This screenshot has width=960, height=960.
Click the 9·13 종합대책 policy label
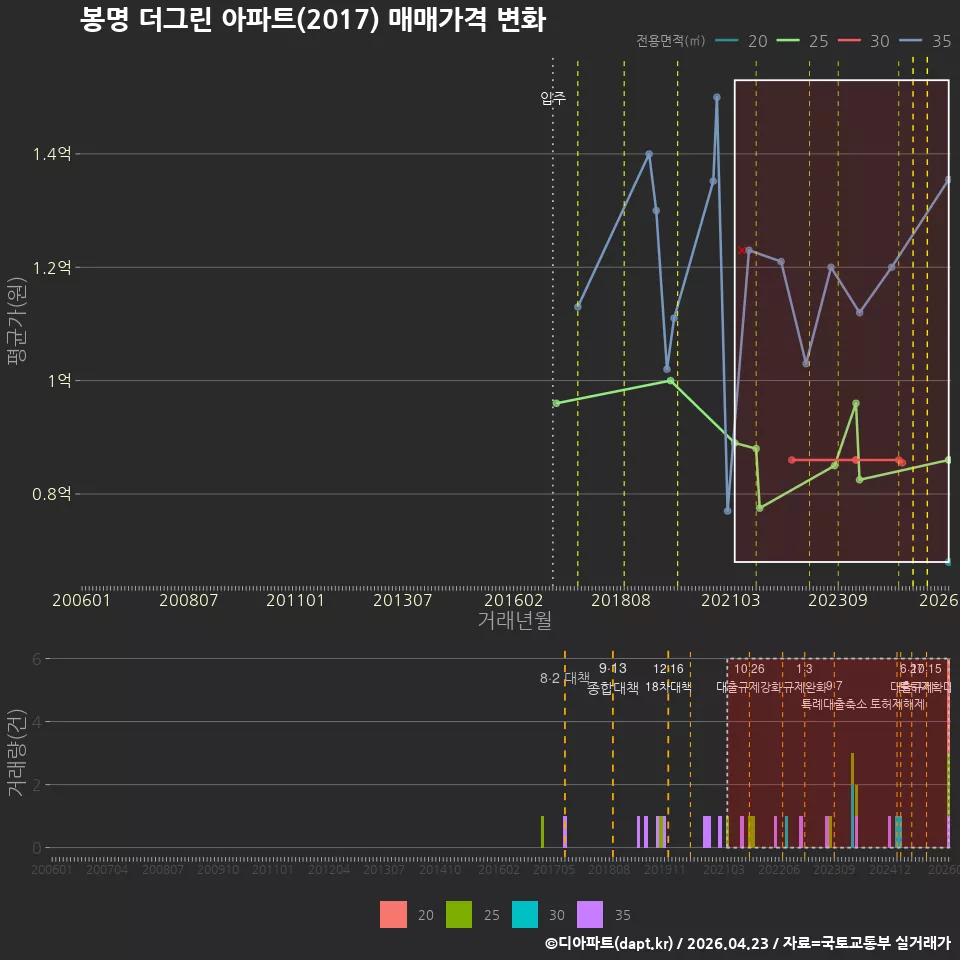(x=612, y=678)
